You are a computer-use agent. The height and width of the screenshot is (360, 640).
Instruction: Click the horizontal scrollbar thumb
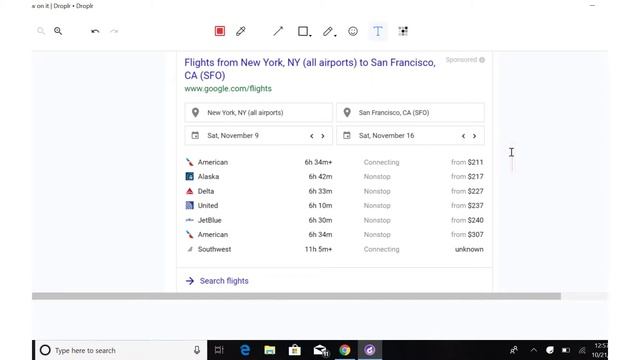(x=296, y=296)
